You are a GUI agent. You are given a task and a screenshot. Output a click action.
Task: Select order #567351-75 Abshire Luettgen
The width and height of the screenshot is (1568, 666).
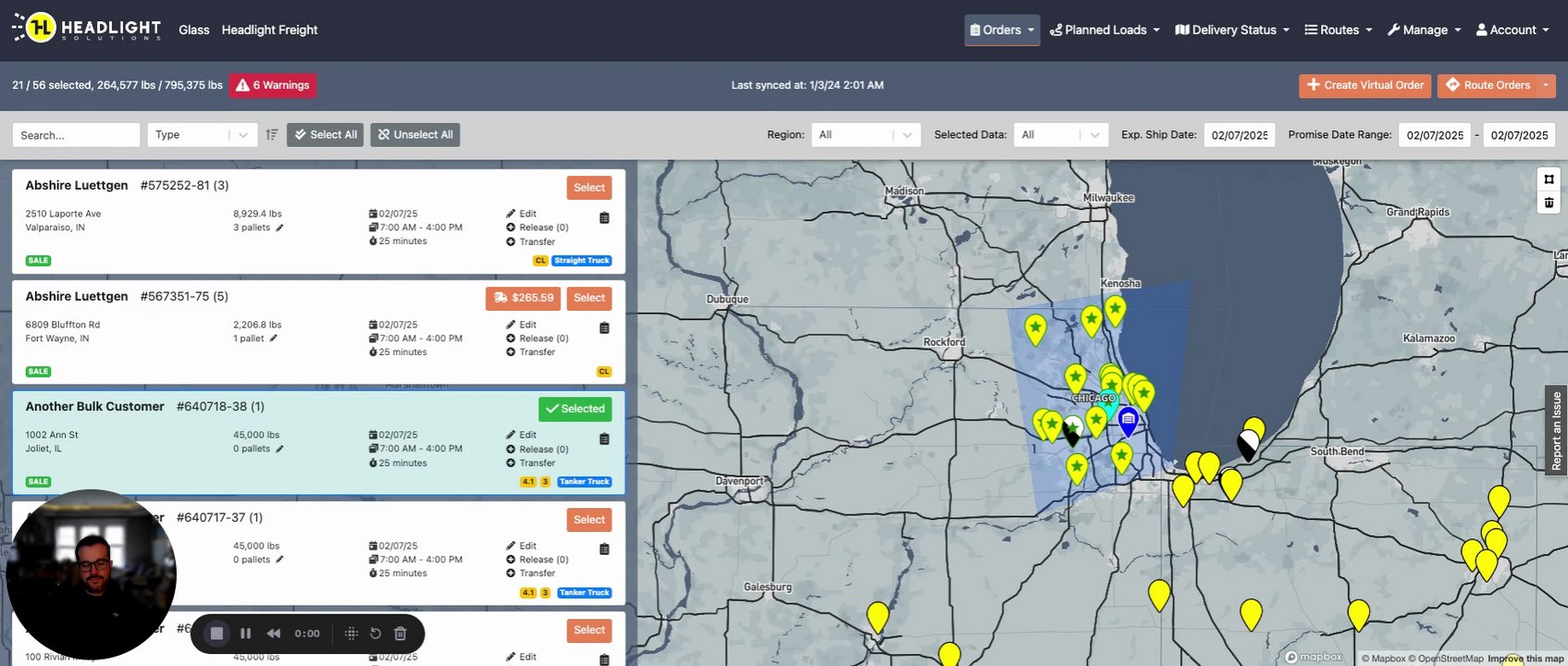click(589, 298)
